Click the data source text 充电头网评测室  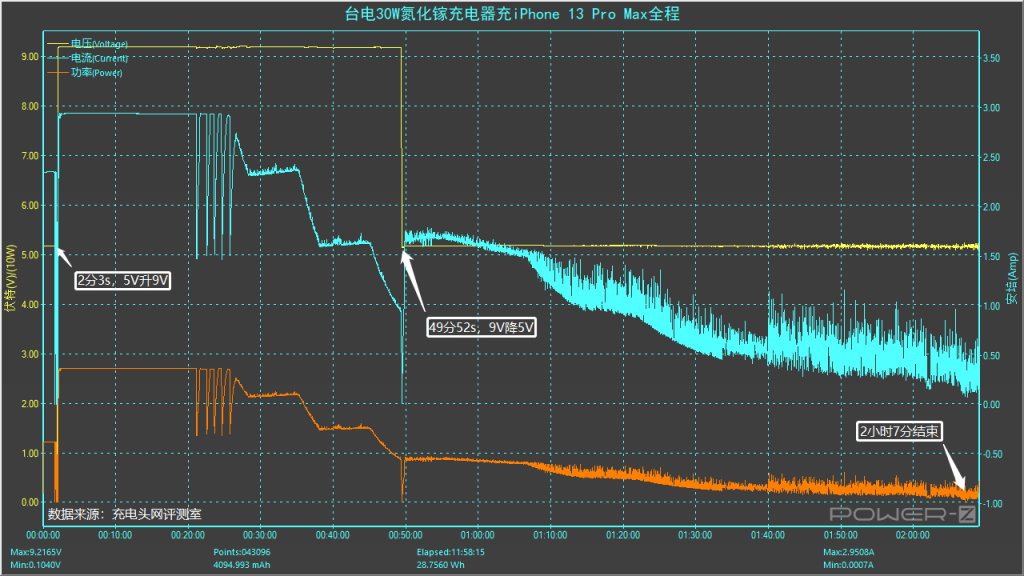pyautogui.click(x=157, y=514)
